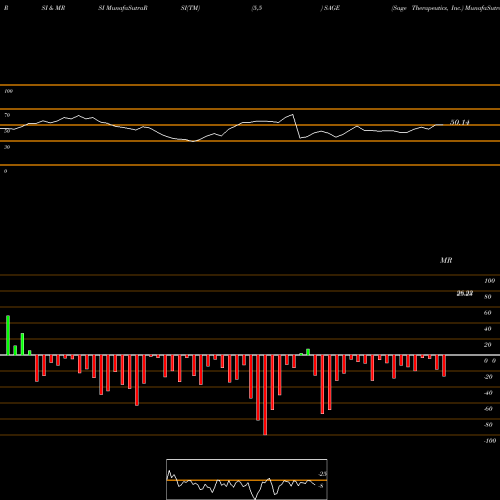Click the '-80' label on MR axis
The image size is (500, 500).
[x=488, y=425]
